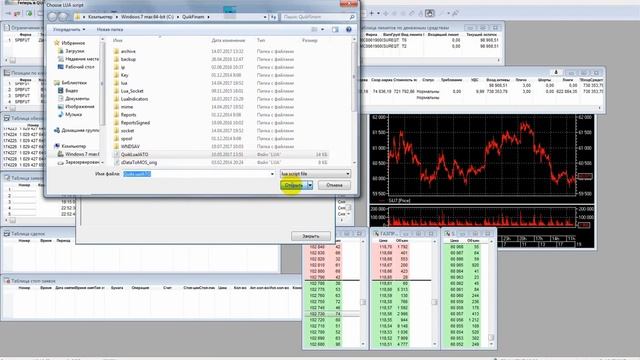Select the LuaIndicators folder
This screenshot has height=360, width=640.
pyautogui.click(x=134, y=99)
